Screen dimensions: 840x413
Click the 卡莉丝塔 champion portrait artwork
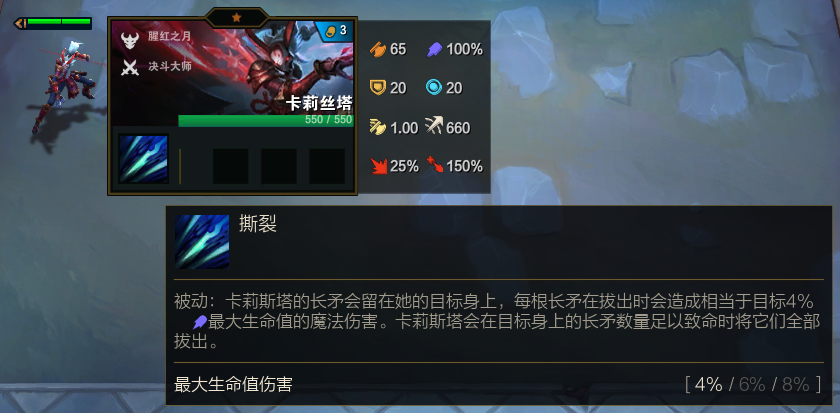click(232, 73)
